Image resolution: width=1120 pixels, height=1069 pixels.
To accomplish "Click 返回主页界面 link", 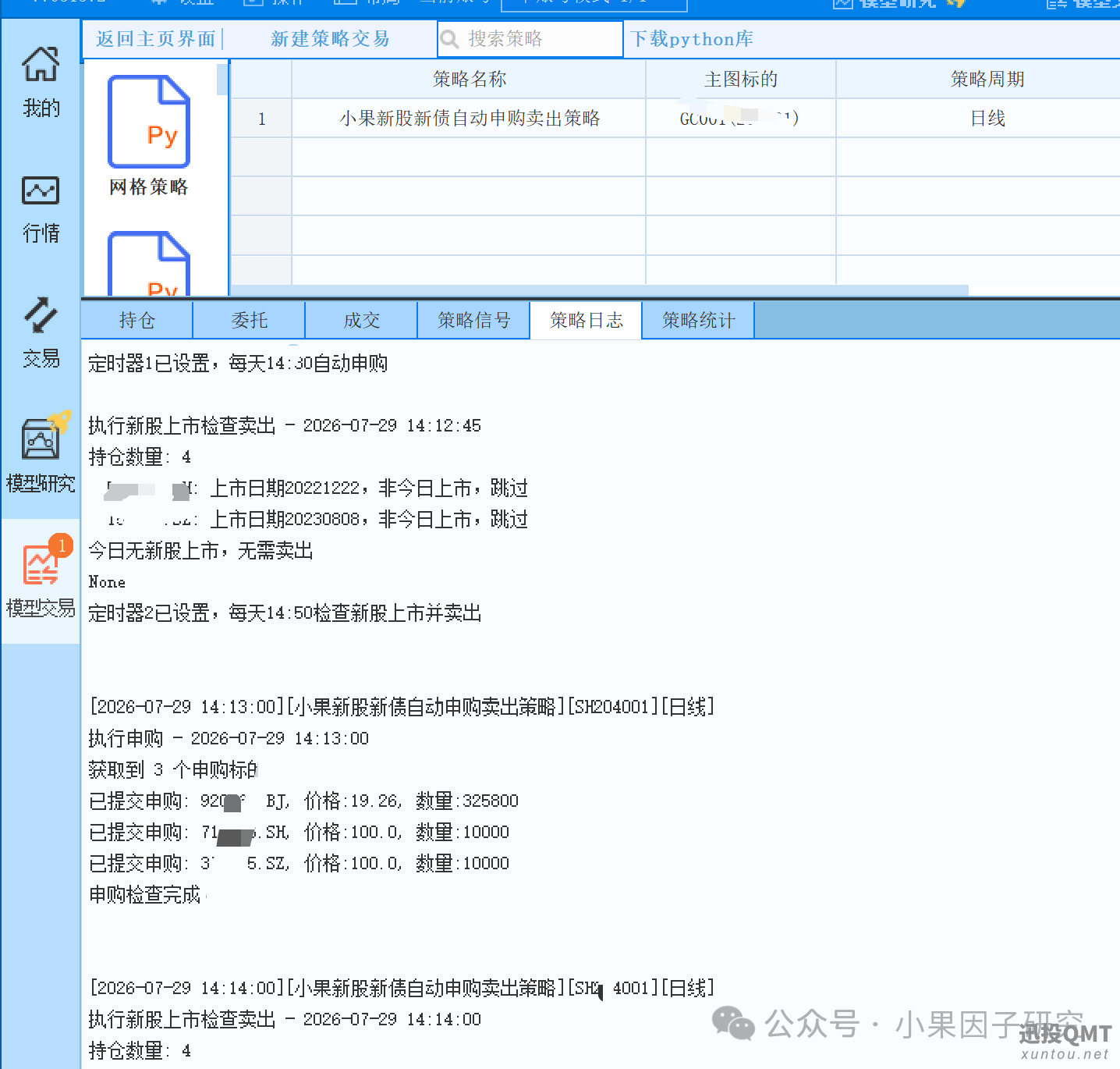I will coord(155,39).
